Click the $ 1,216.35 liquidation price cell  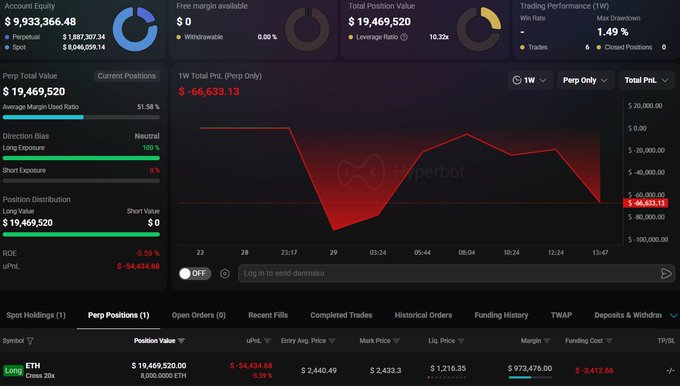448,368
